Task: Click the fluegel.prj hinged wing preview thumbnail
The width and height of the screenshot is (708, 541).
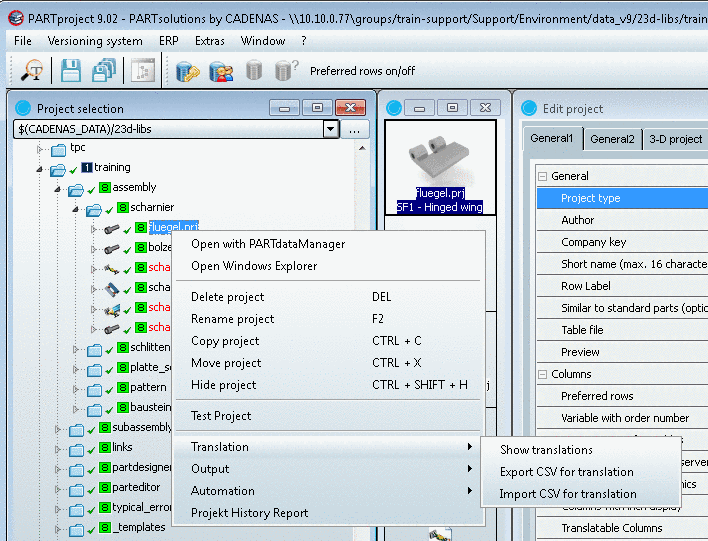Action: point(440,168)
